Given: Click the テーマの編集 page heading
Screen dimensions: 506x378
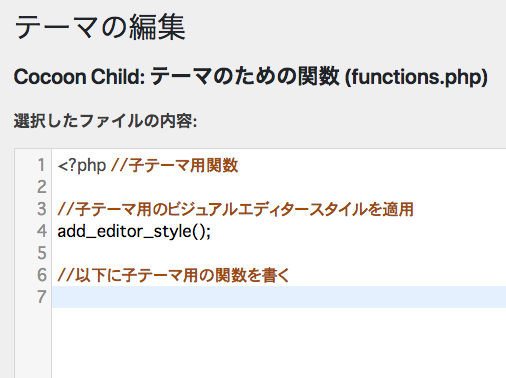Looking at the screenshot, I should pos(100,27).
